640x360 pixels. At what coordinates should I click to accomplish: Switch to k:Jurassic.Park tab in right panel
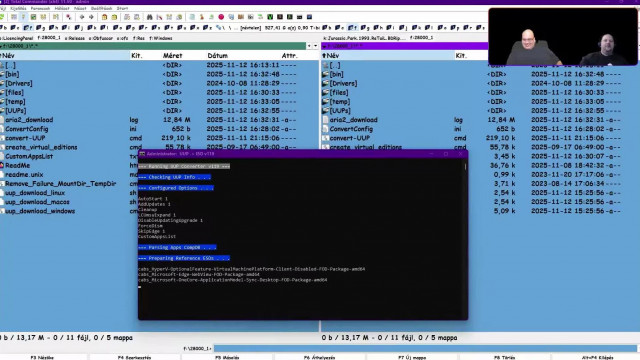click(364, 38)
